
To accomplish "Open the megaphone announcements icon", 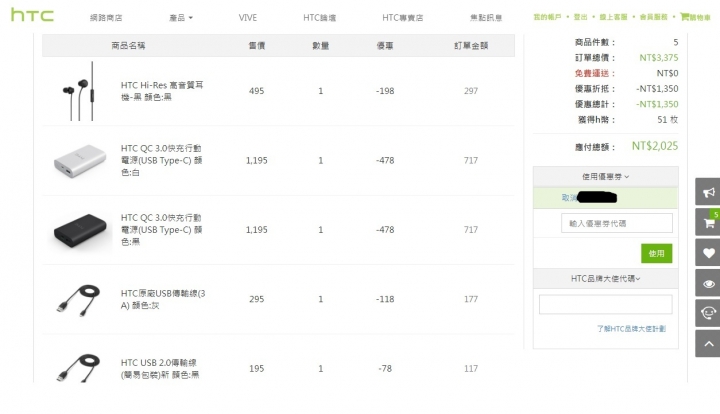I will [x=708, y=191].
